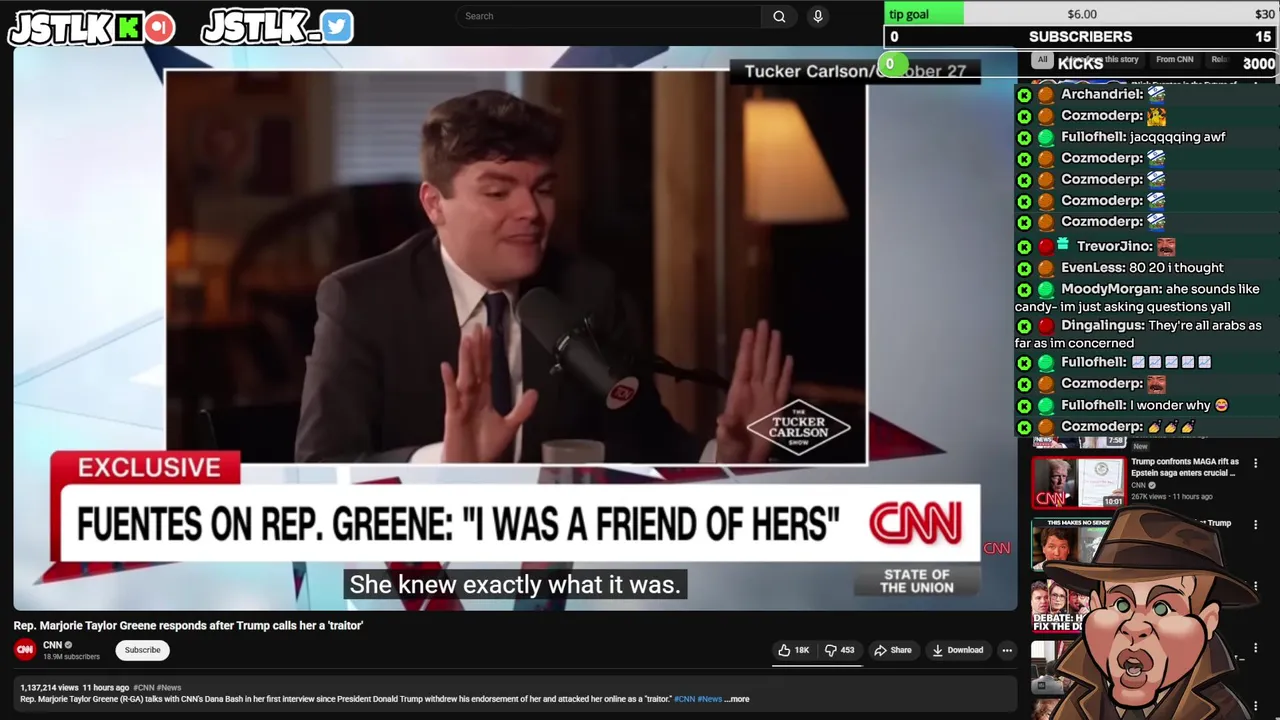Click the X icon beside Fullofhell's 'I wonder why' message
Screen dimensions: 1280x720
coord(1024,406)
